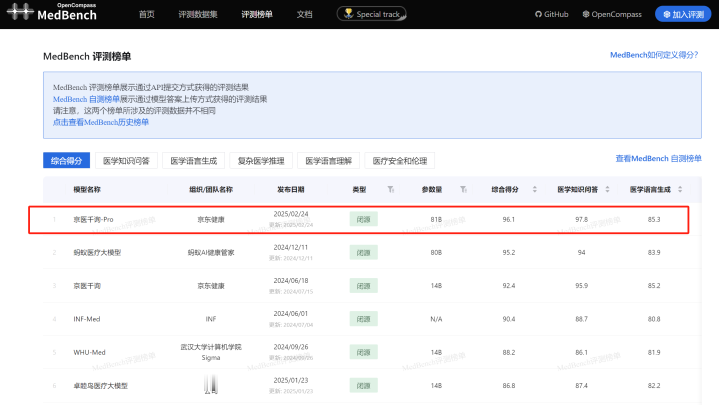Open 查看MedBench 自测榜单 link
Viewport: 719px width, 405px height.
658,159
